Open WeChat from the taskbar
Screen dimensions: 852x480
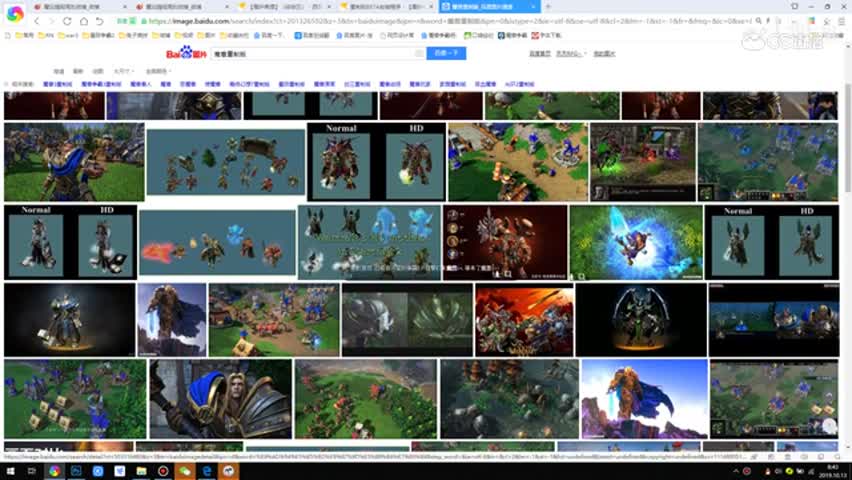click(x=185, y=471)
